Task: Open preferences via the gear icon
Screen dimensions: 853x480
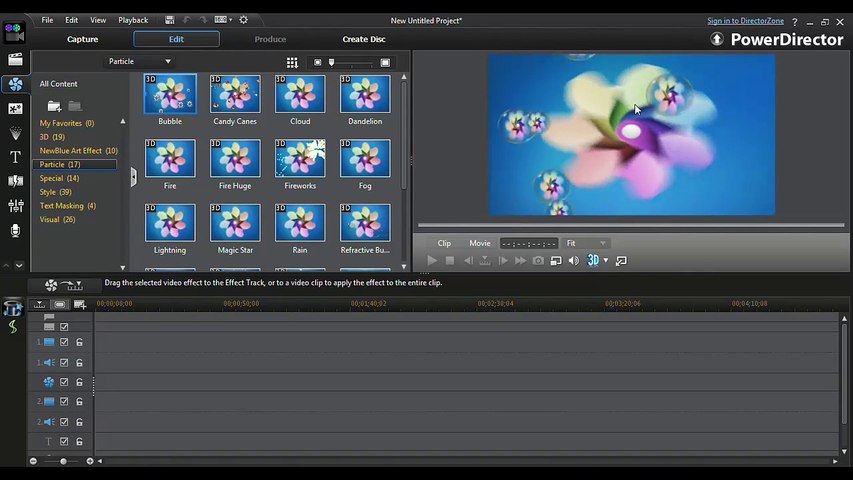Action: click(x=243, y=20)
